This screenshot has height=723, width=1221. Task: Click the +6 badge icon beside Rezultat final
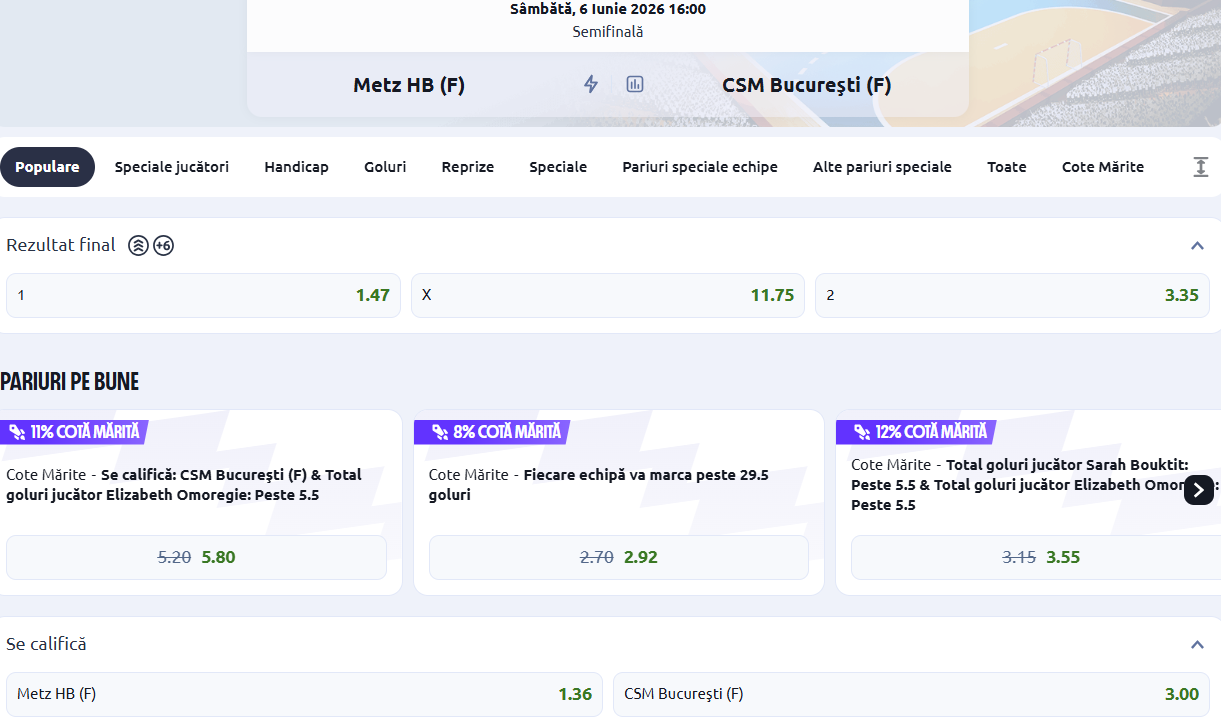[163, 245]
